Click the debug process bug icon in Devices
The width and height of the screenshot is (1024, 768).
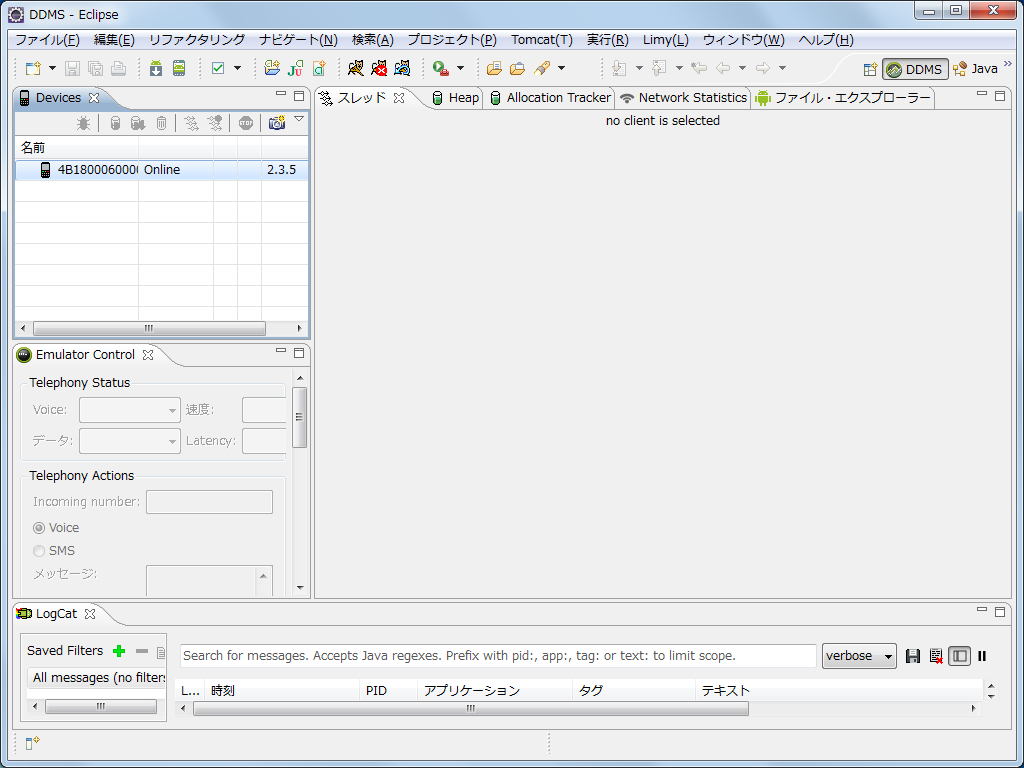click(84, 123)
